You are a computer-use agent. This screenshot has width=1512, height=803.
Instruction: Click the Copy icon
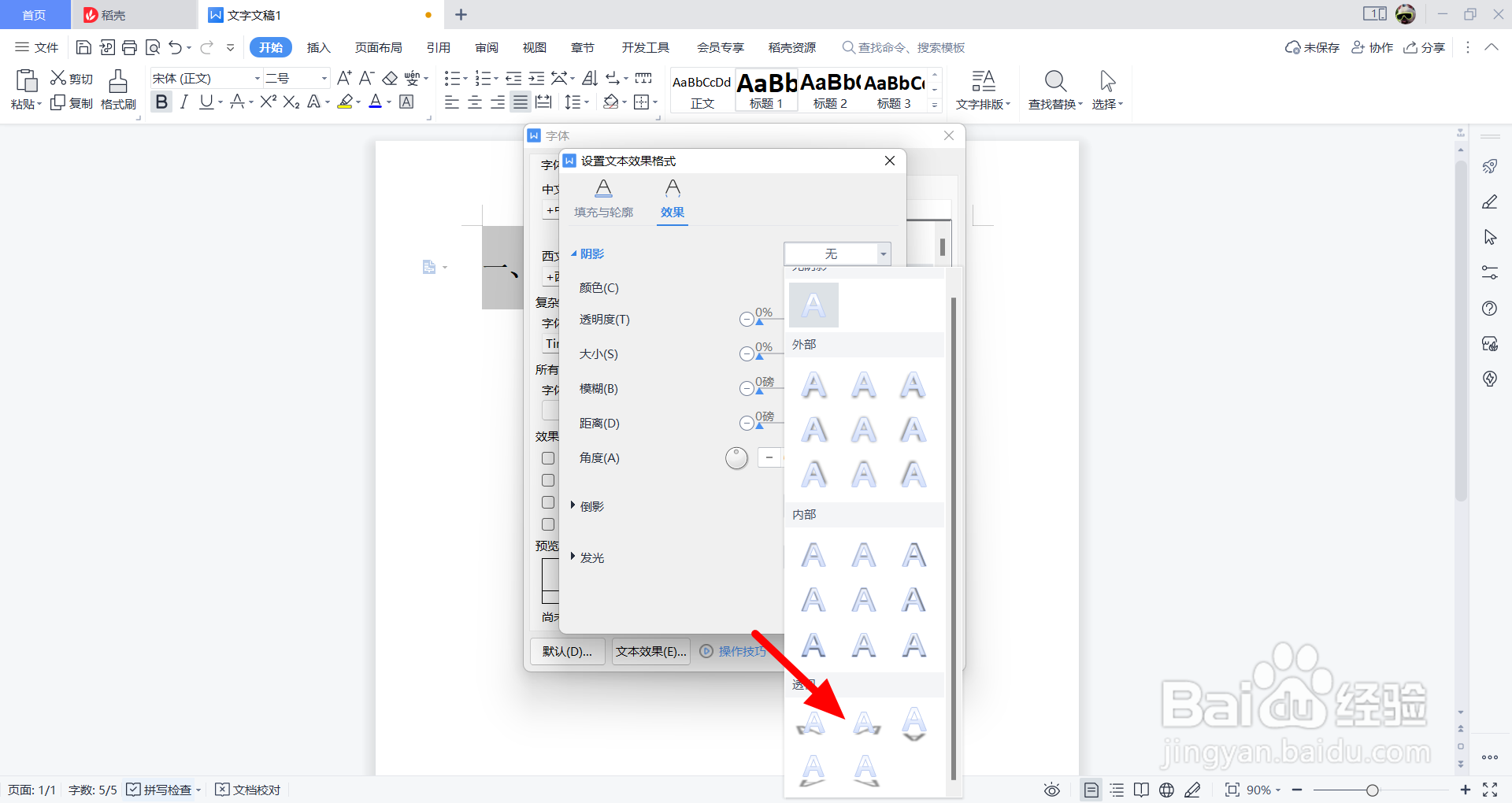point(58,103)
